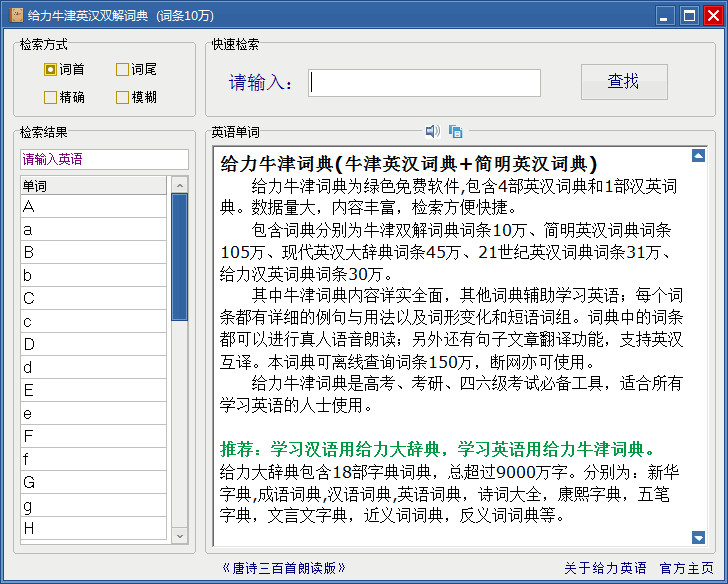Select uppercase 'D' in the word list

click(x=93, y=344)
